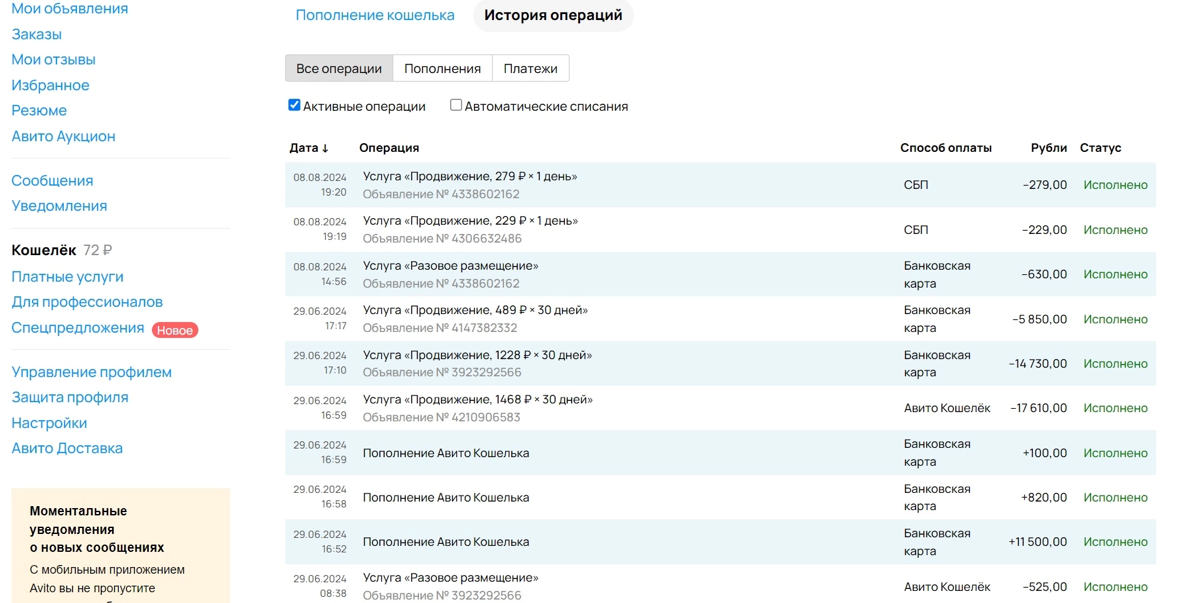Enable the Автоматические списания checkbox
This screenshot has height=603, width=1200.
[455, 104]
